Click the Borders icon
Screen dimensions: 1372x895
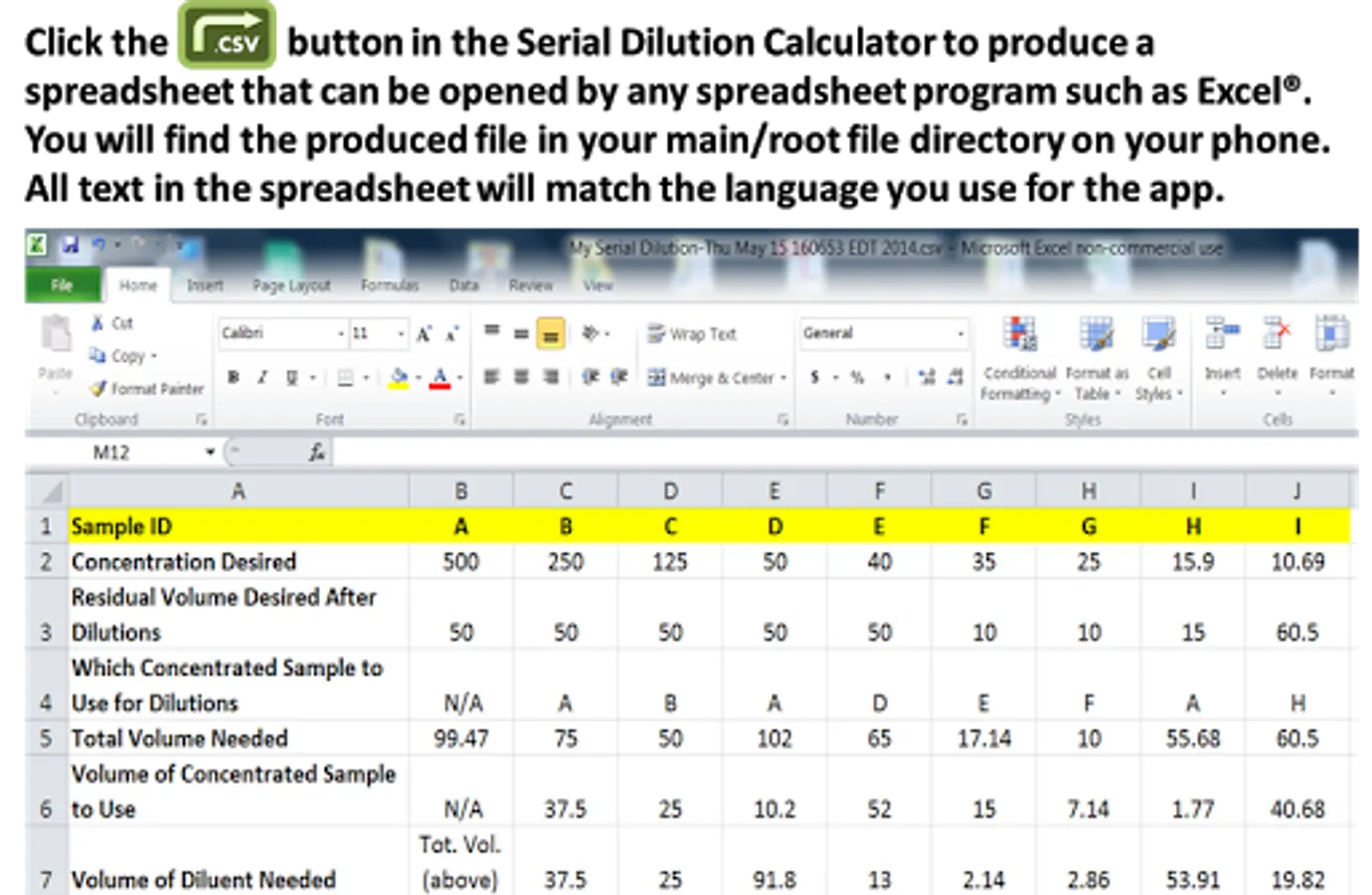point(346,378)
